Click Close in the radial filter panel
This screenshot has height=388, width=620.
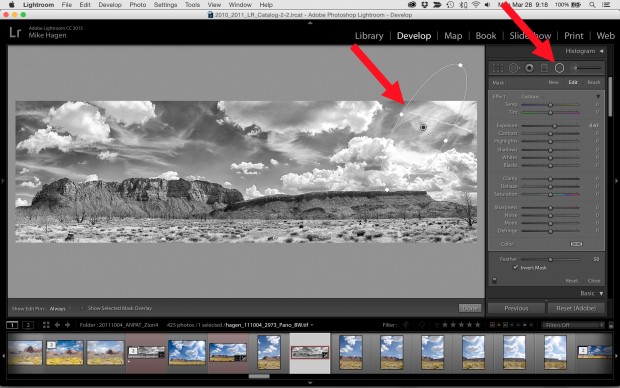coord(594,280)
